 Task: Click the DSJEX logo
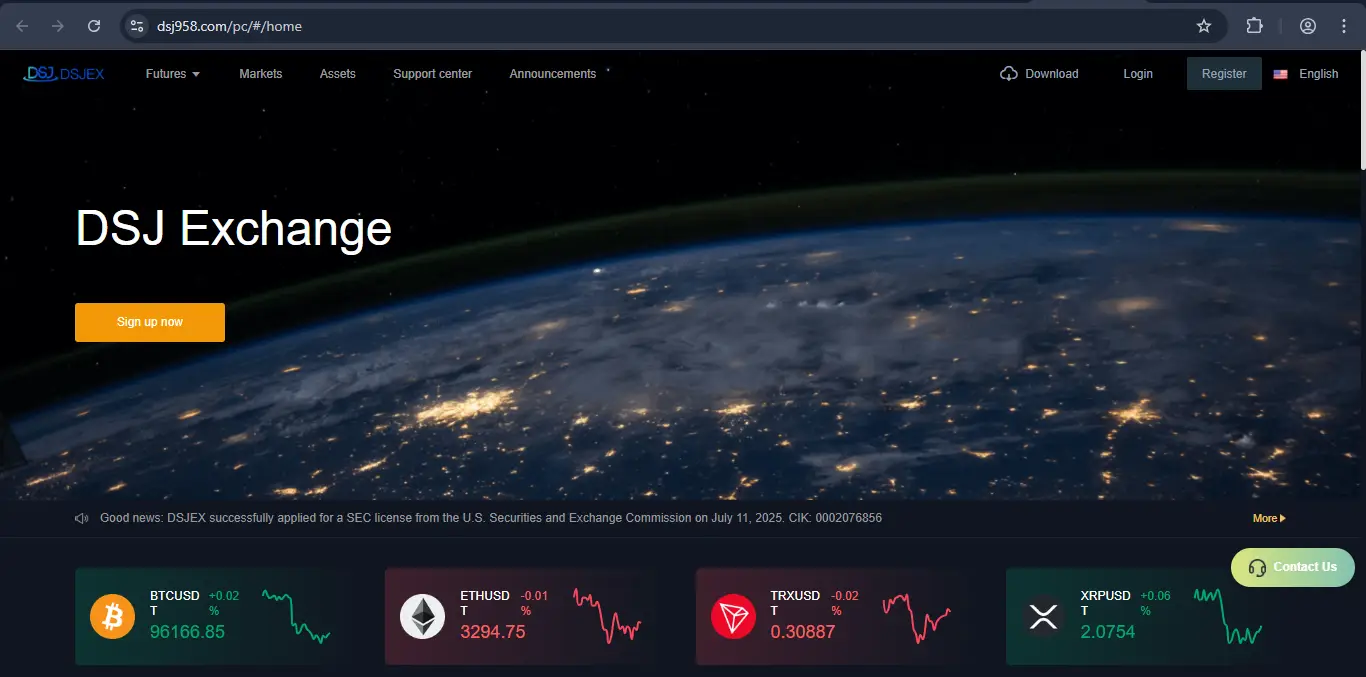(64, 73)
